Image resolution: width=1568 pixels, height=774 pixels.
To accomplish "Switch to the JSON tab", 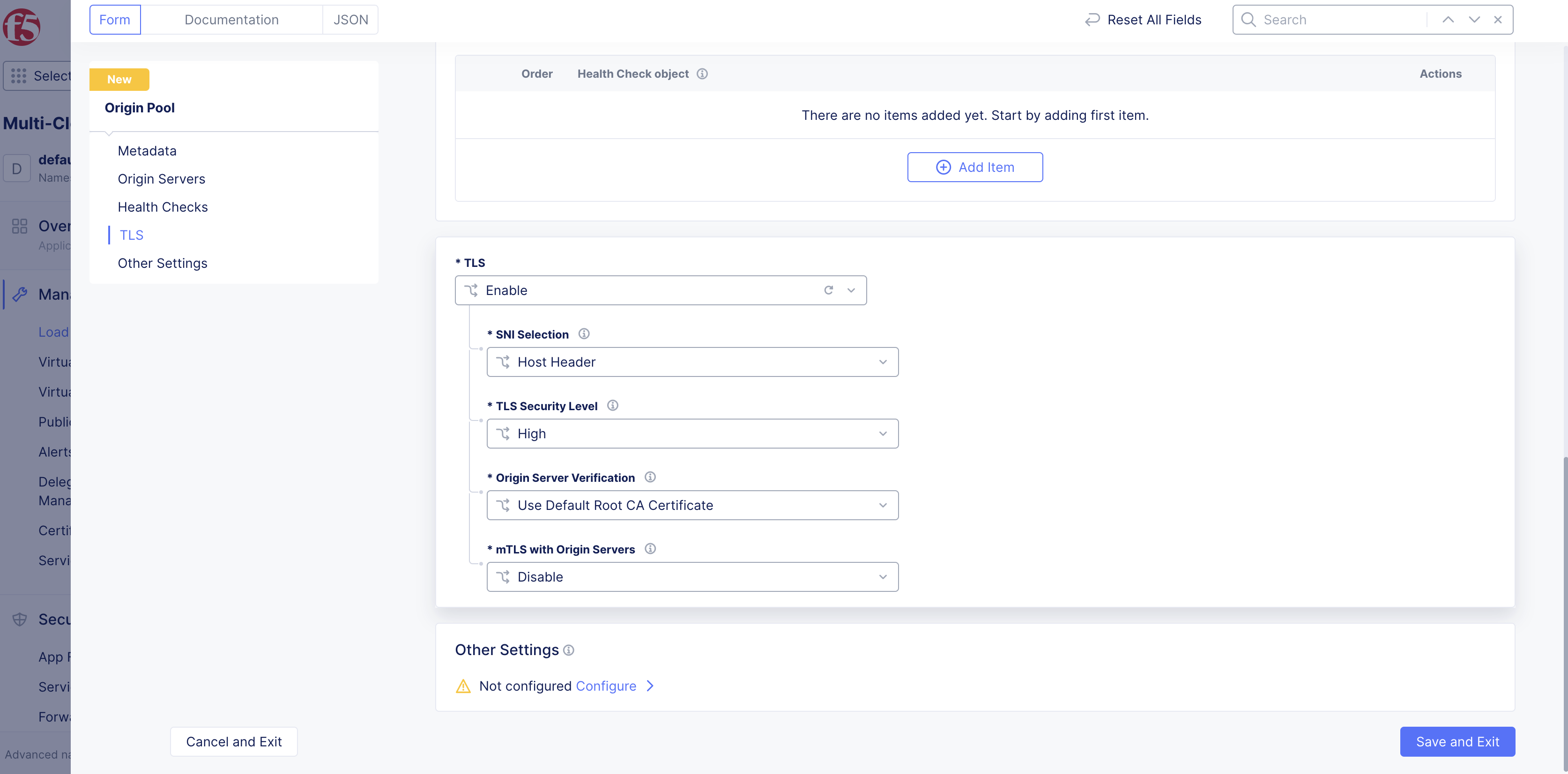I will point(350,19).
